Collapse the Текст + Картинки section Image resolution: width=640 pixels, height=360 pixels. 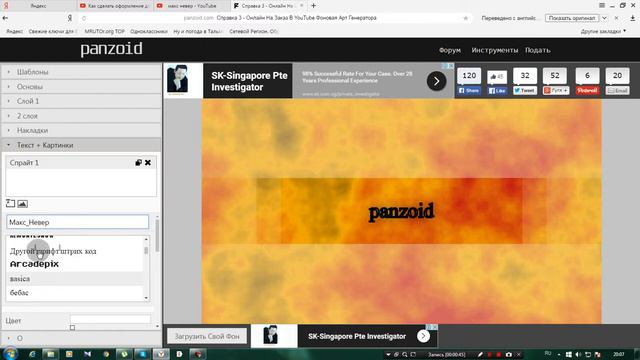coord(81,145)
